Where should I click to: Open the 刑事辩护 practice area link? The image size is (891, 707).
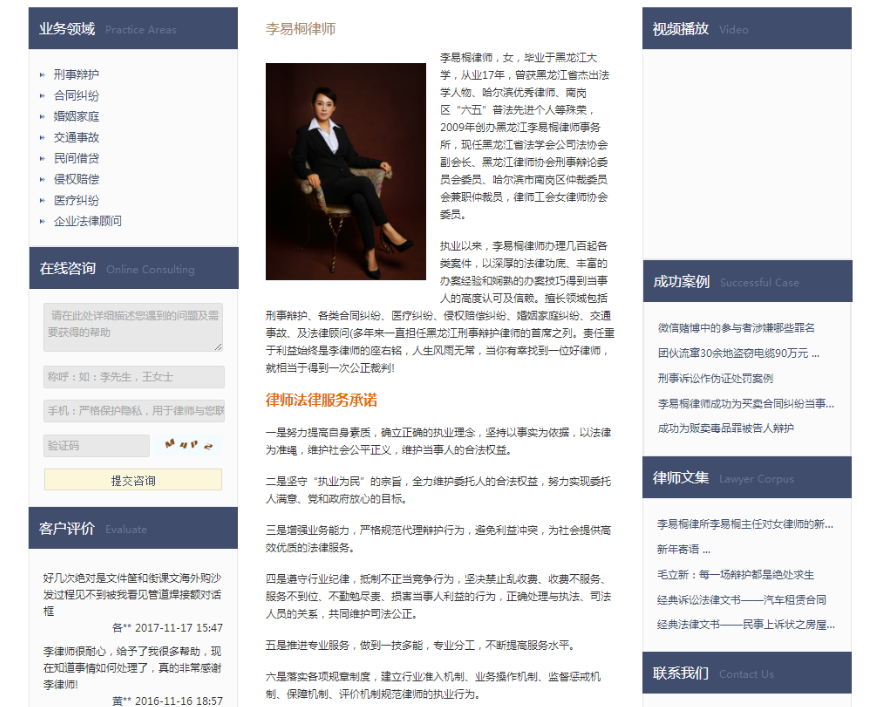(76, 74)
